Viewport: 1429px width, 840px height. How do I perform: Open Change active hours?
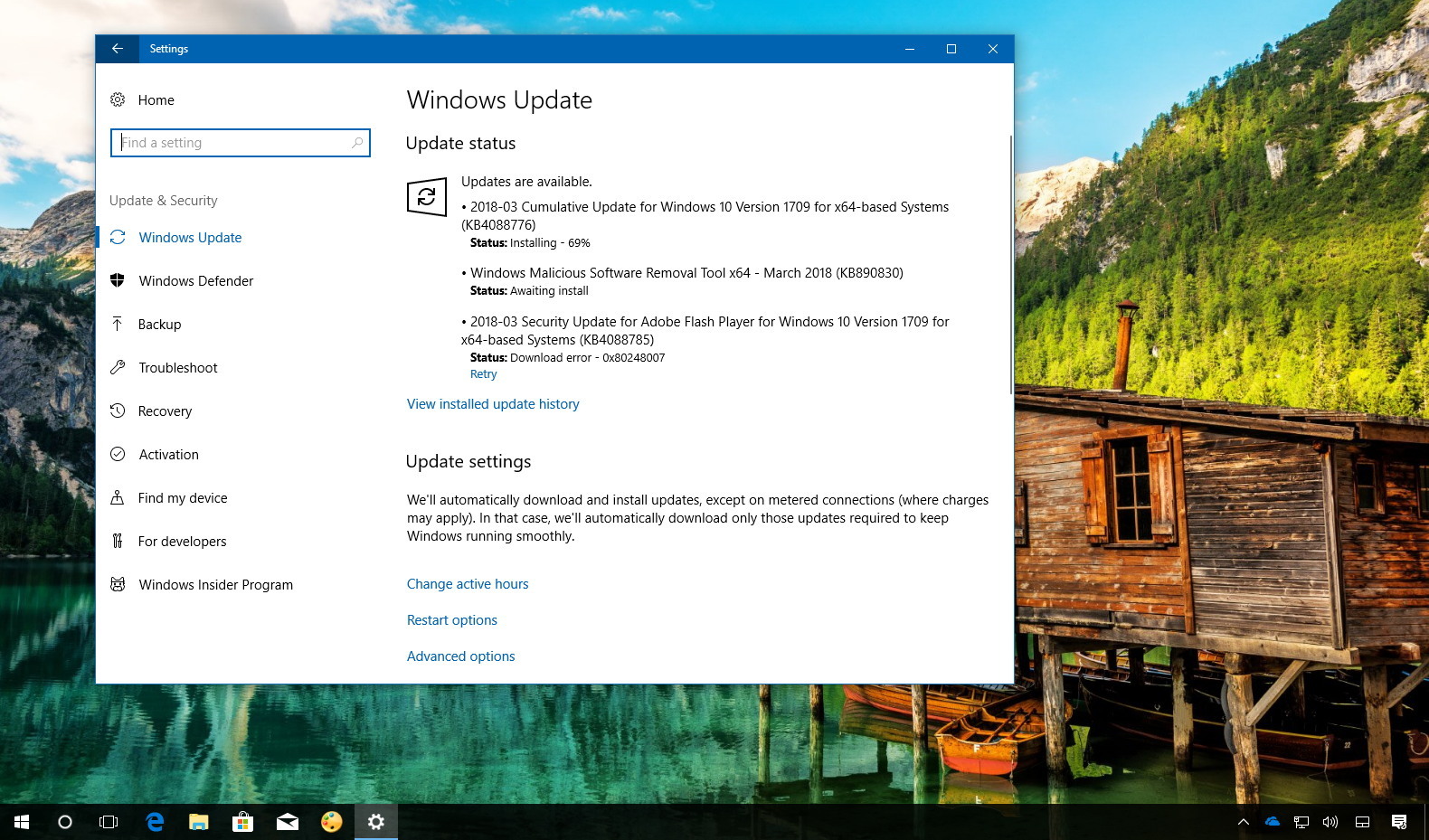[x=468, y=584]
